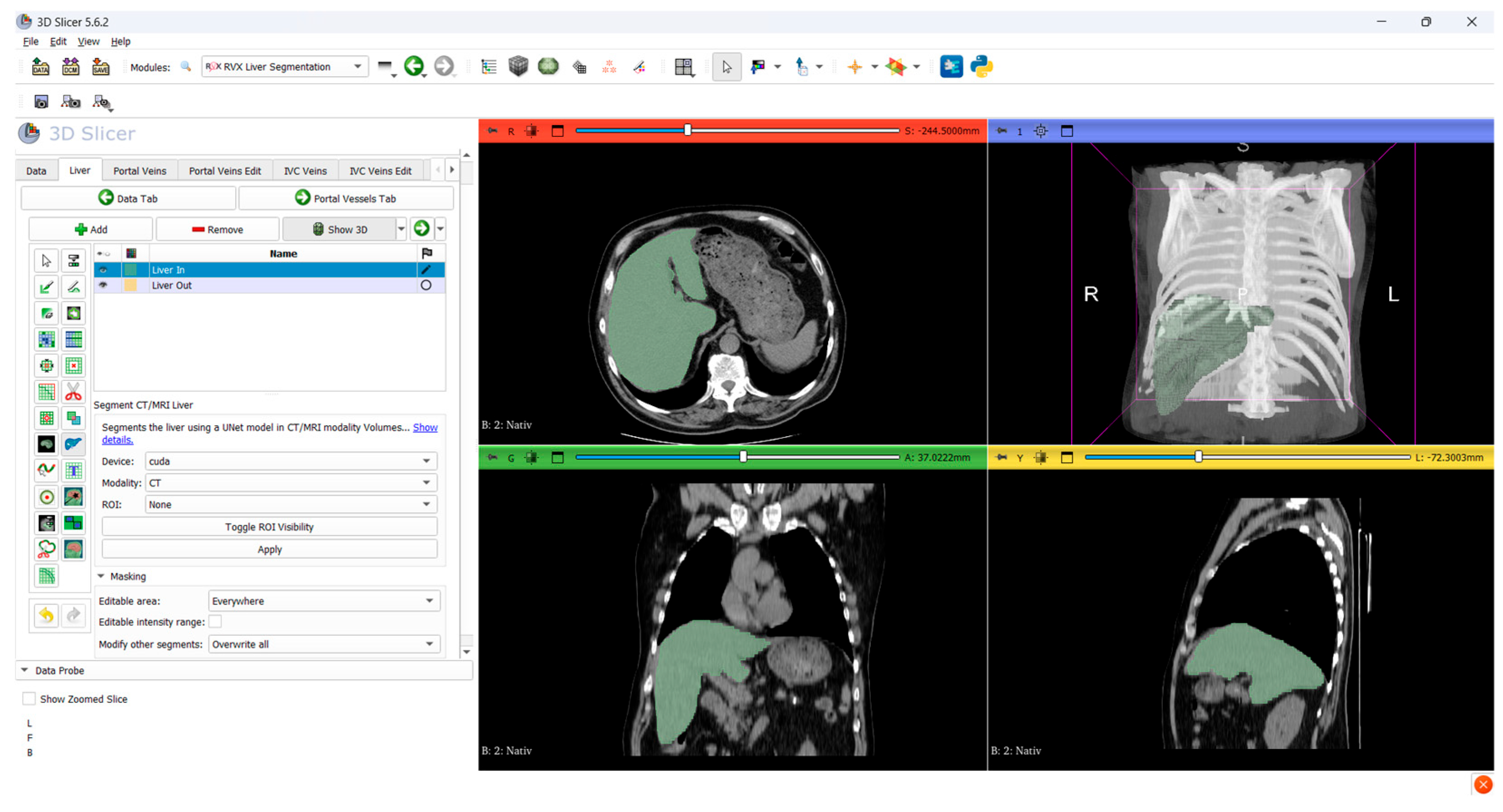Click the Toggle ROI Visibility button
This screenshot has width=1503, height=812.
coord(270,527)
